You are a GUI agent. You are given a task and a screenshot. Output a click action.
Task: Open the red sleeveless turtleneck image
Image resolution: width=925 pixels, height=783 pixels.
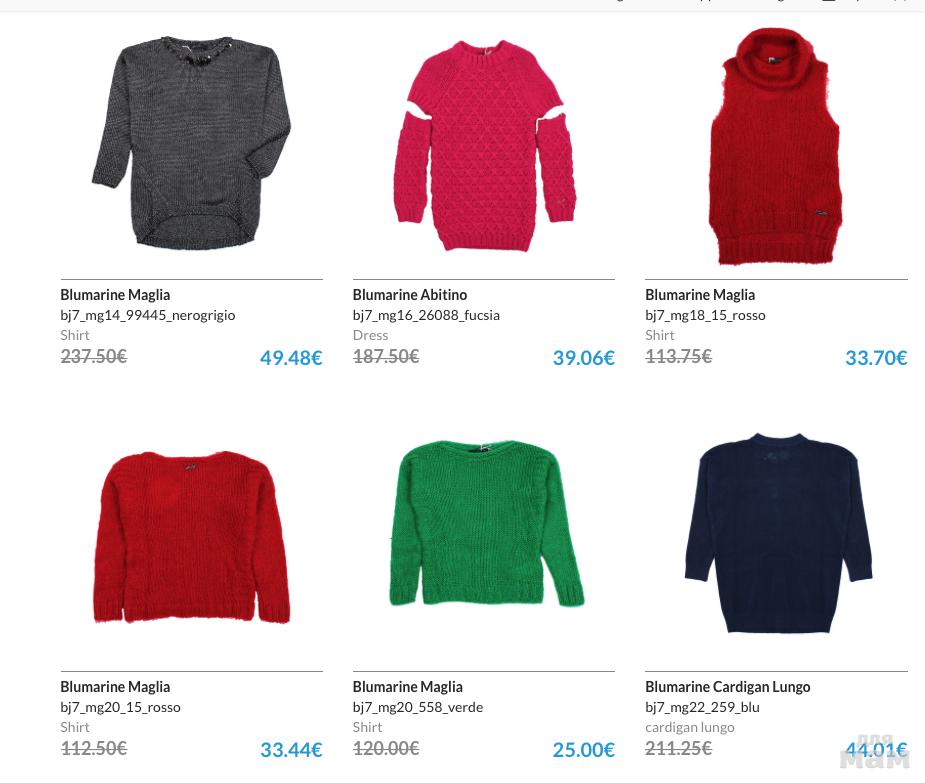(775, 146)
